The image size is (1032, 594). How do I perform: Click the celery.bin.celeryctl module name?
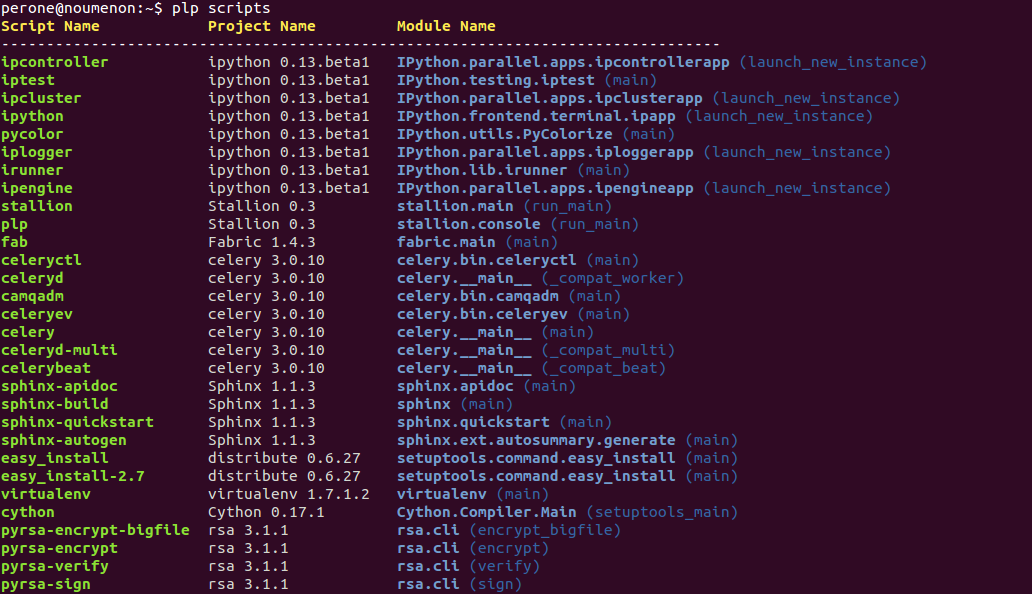pos(486,260)
